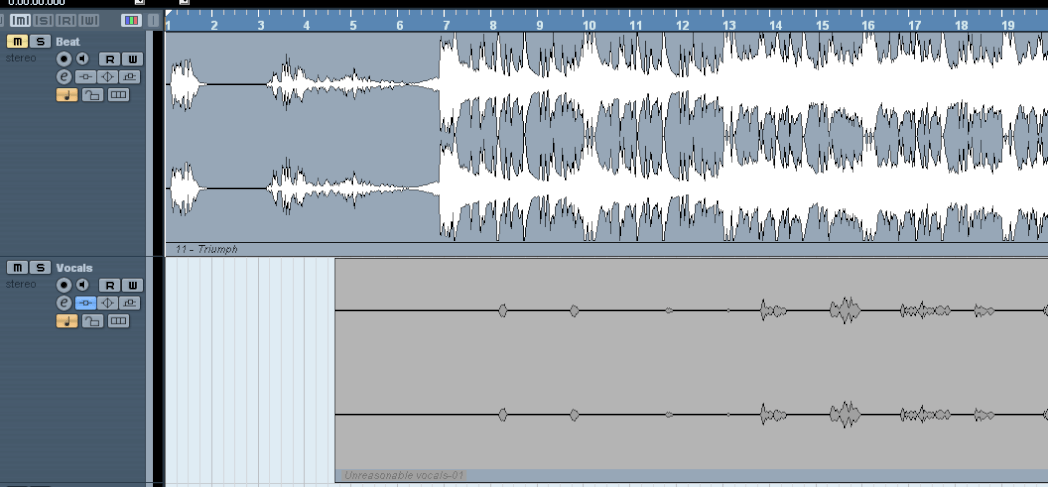Toggle sends bypass on Vocals track
This screenshot has width=1048, height=487.
[x=130, y=303]
